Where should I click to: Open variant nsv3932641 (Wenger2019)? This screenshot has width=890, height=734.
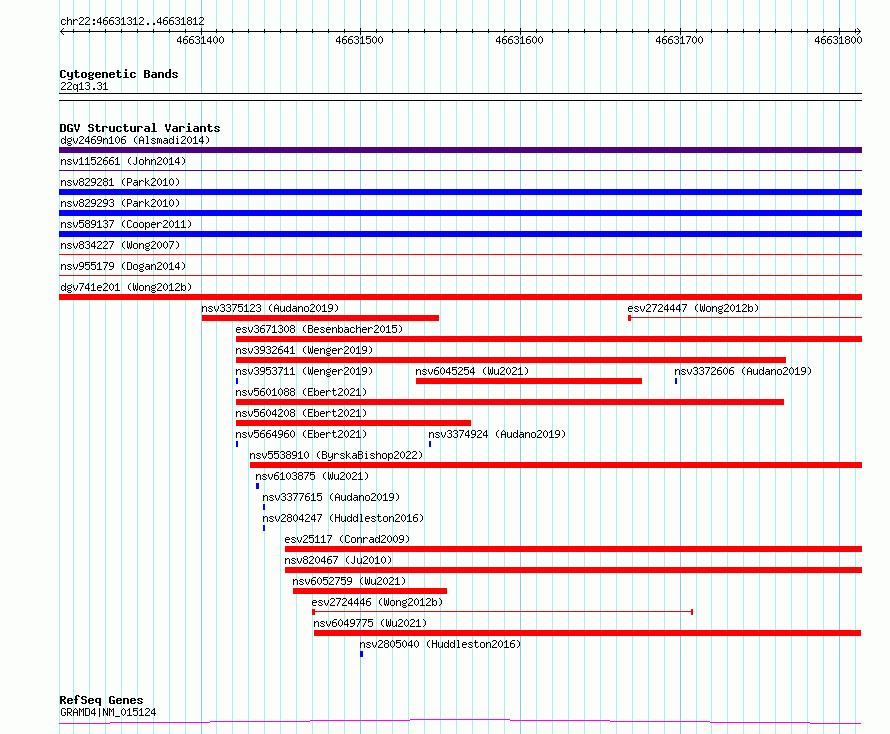click(x=304, y=350)
